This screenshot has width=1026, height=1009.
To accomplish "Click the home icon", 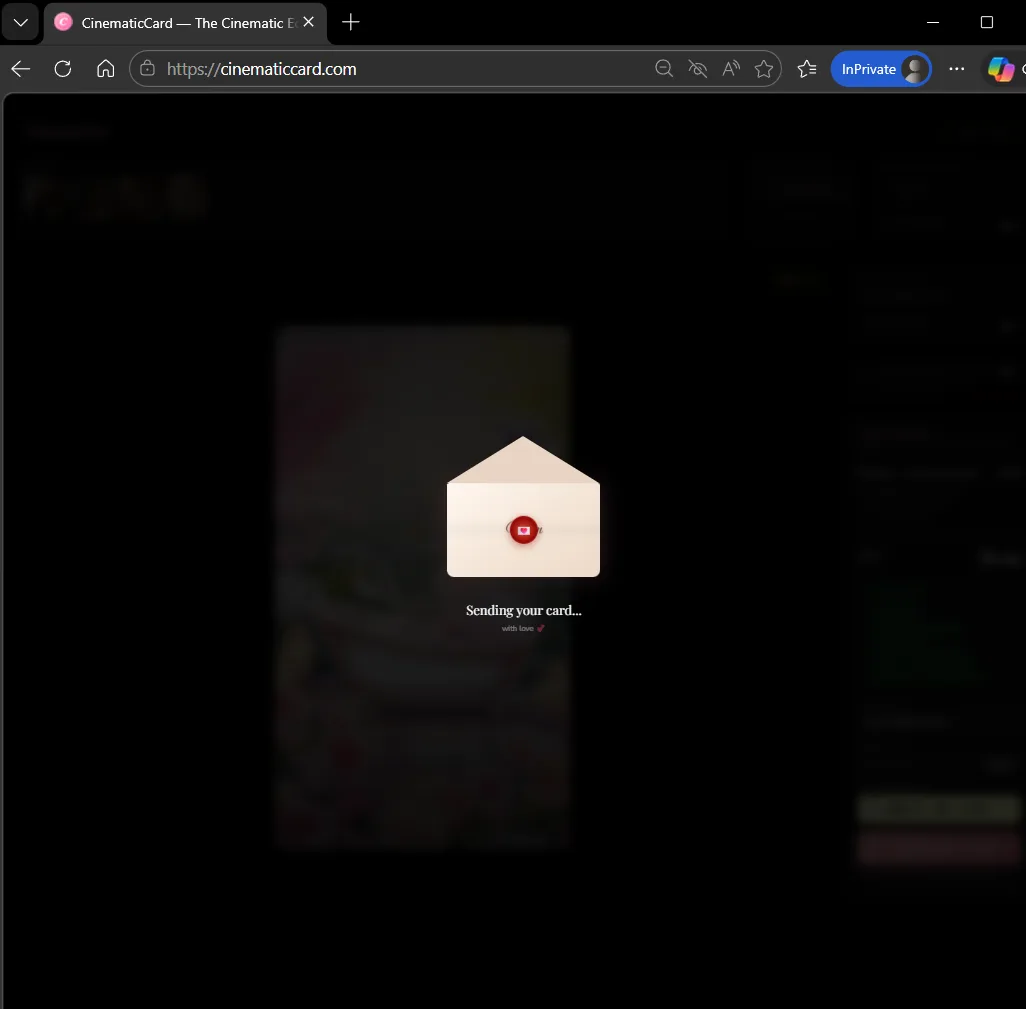I will coord(105,69).
